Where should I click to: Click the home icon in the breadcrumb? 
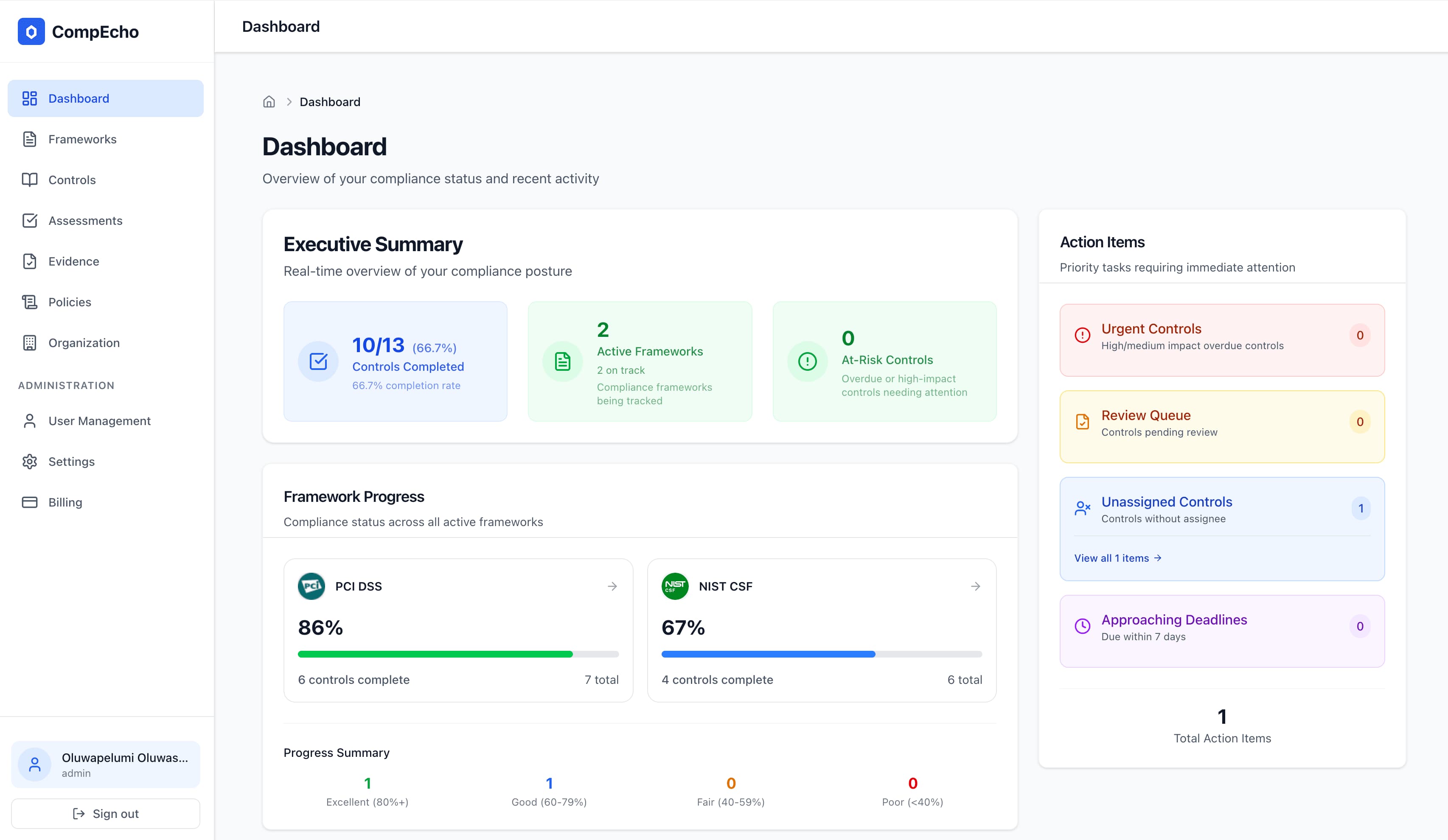[269, 102]
